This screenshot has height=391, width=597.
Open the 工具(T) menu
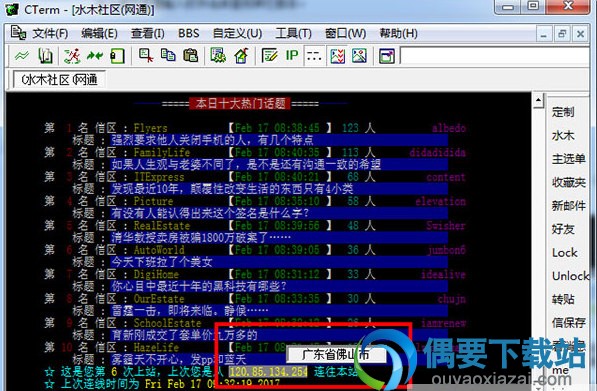293,34
